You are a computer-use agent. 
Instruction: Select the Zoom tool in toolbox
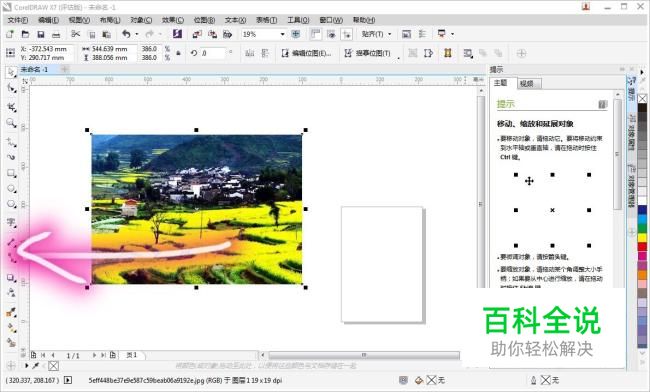tap(11, 123)
